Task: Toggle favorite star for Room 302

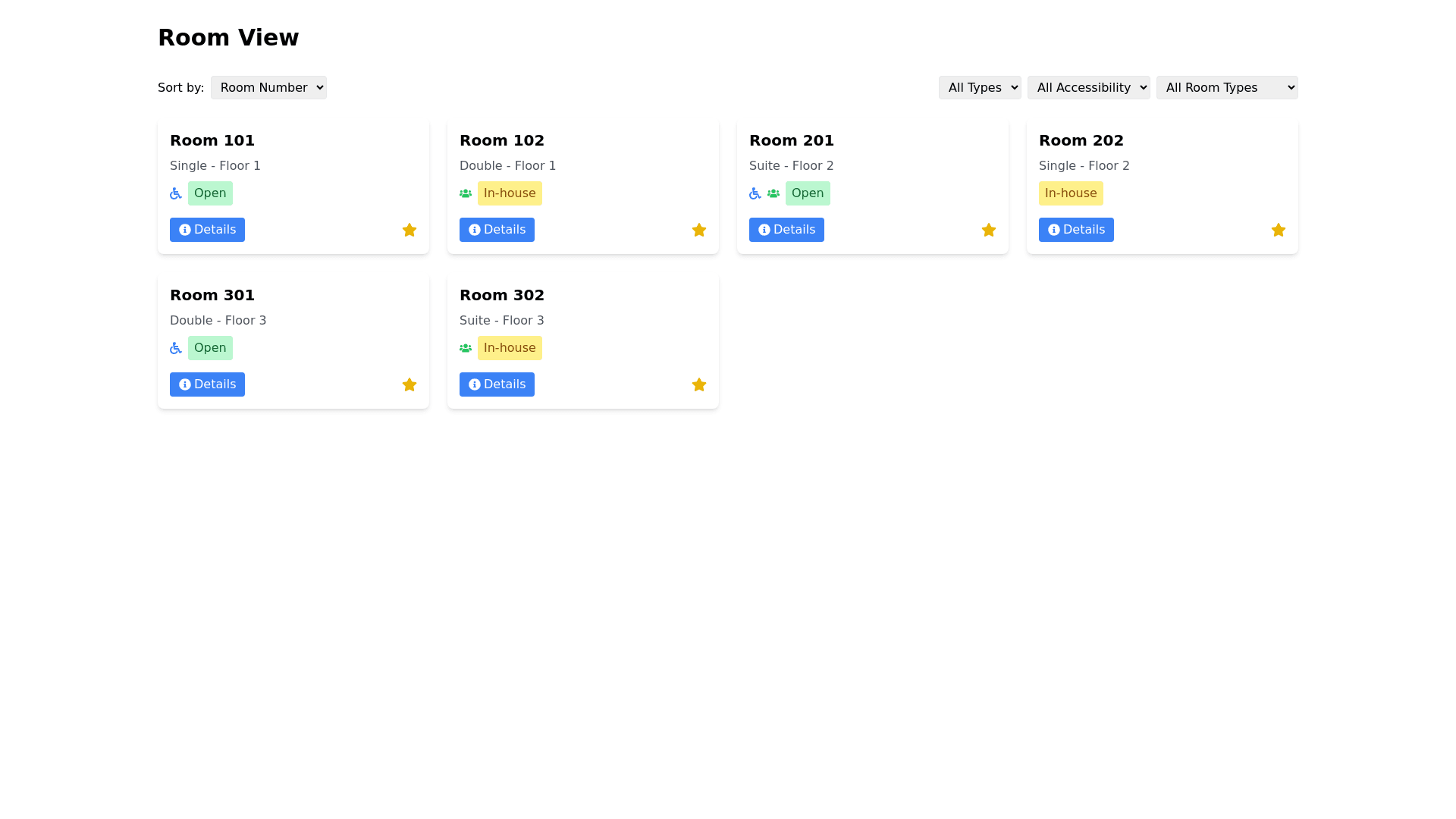Action: 699,384
